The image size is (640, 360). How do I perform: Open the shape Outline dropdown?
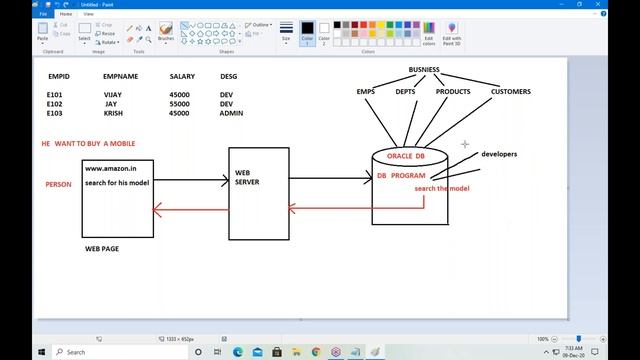click(258, 25)
